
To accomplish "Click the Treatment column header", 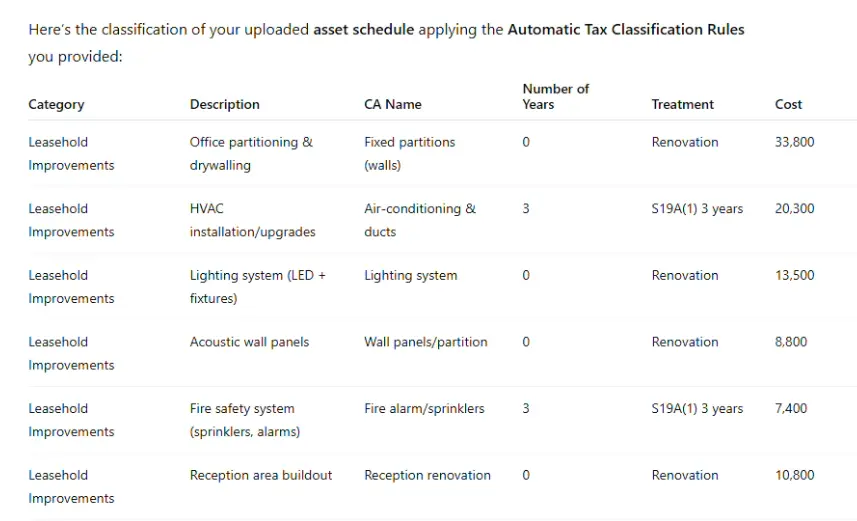I will [x=683, y=104].
